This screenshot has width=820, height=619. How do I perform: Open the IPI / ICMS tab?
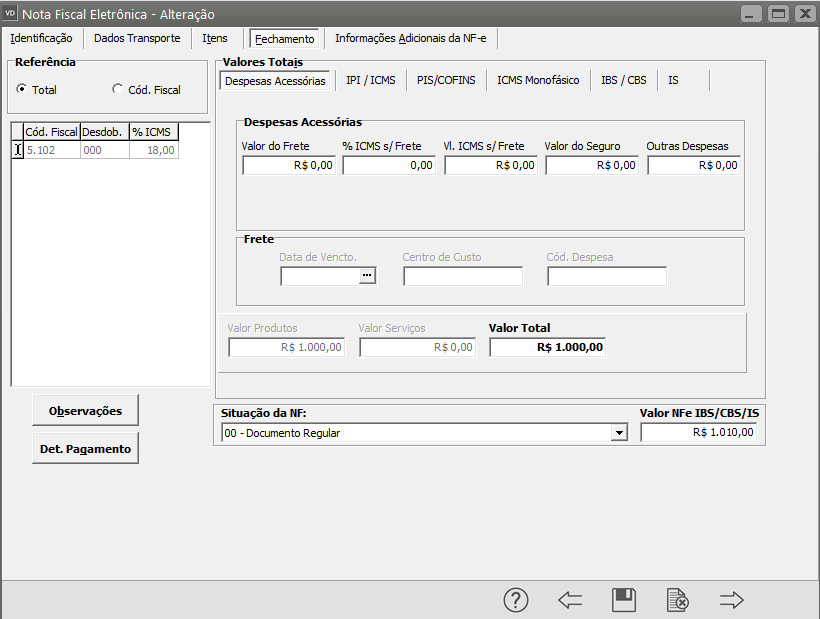(370, 80)
